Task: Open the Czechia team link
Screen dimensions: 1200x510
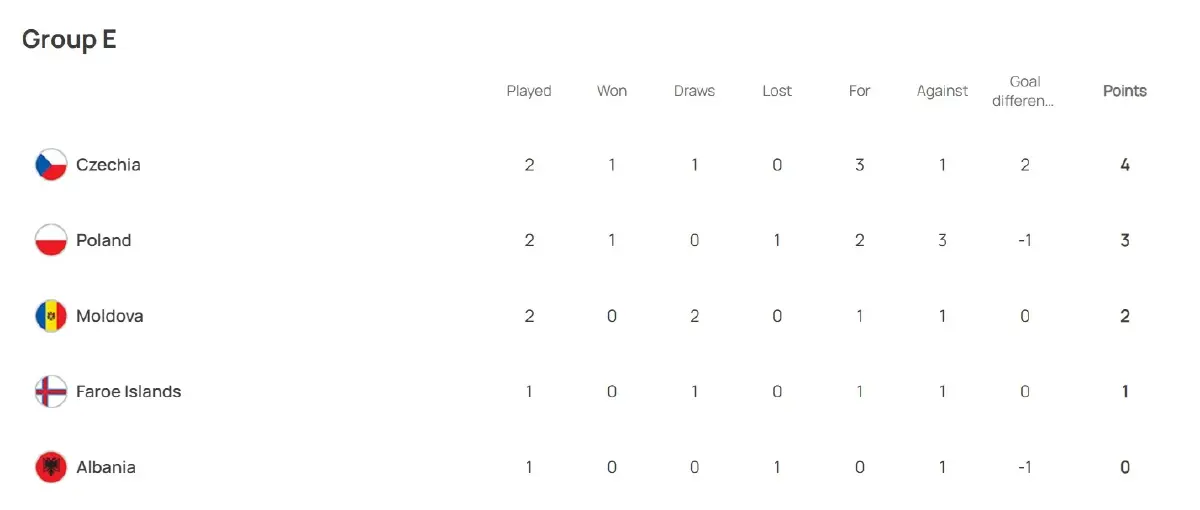Action: tap(108, 165)
